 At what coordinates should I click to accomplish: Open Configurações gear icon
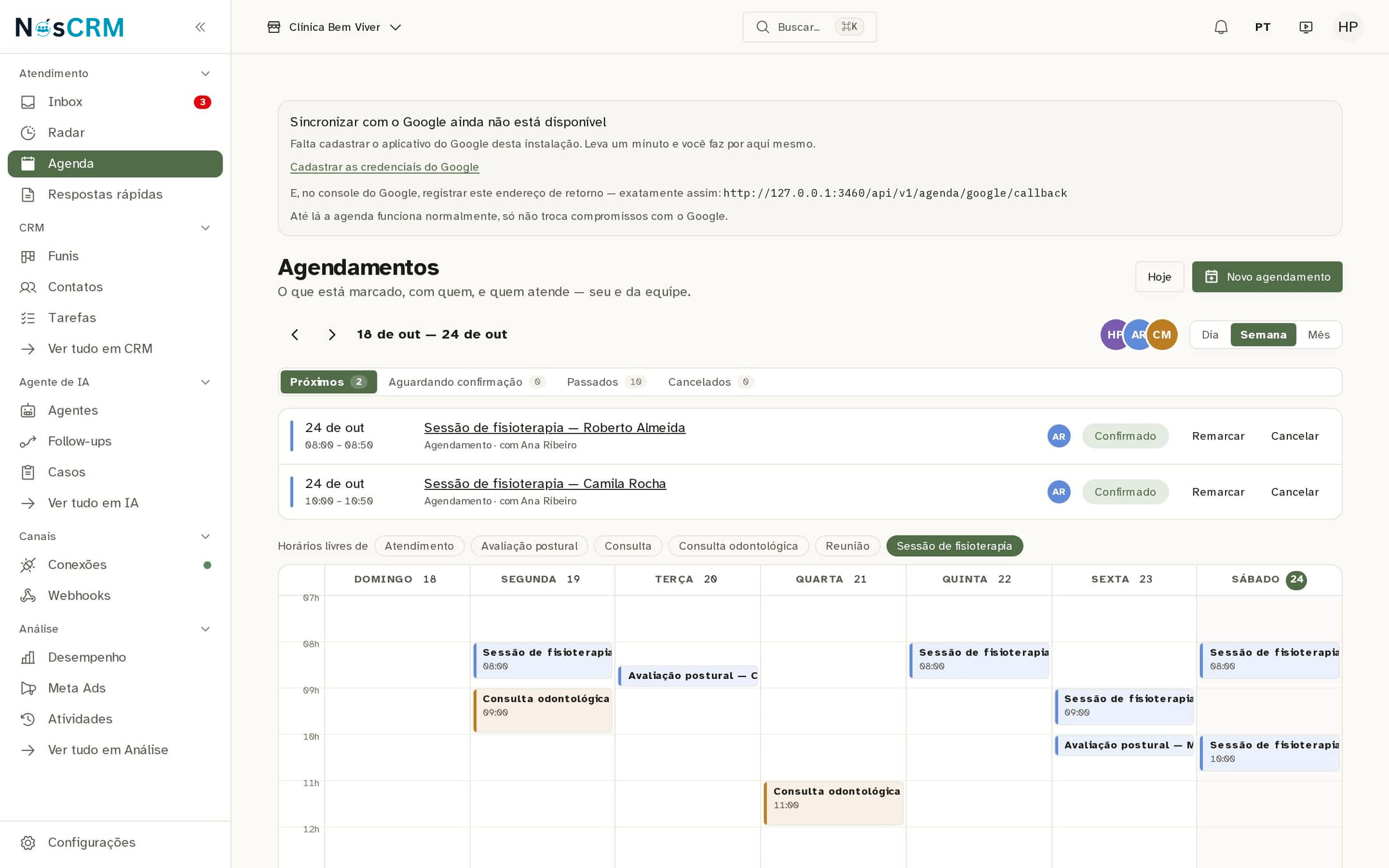[x=28, y=843]
